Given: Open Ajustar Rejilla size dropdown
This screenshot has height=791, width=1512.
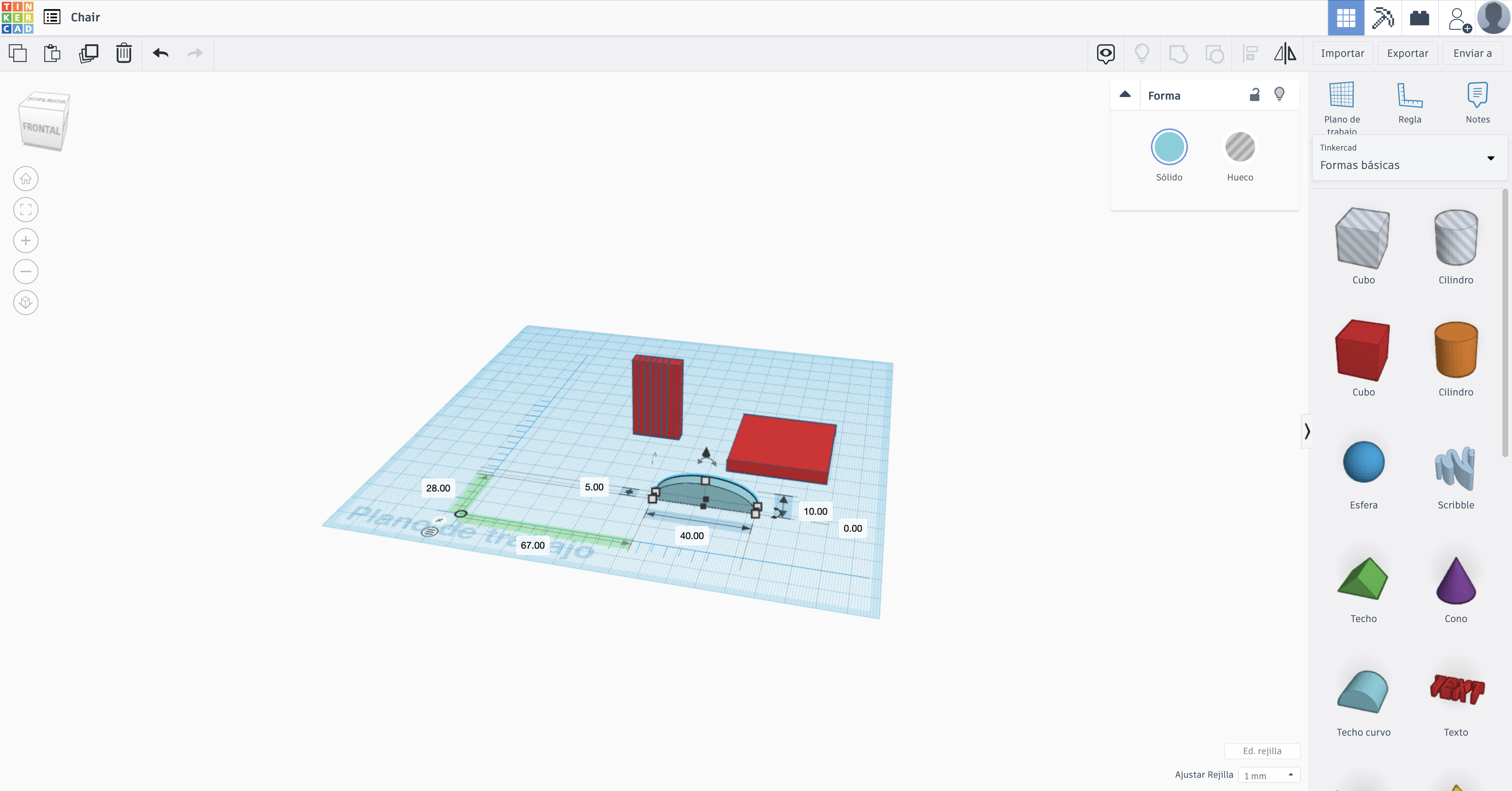Looking at the screenshot, I should (x=1269, y=775).
